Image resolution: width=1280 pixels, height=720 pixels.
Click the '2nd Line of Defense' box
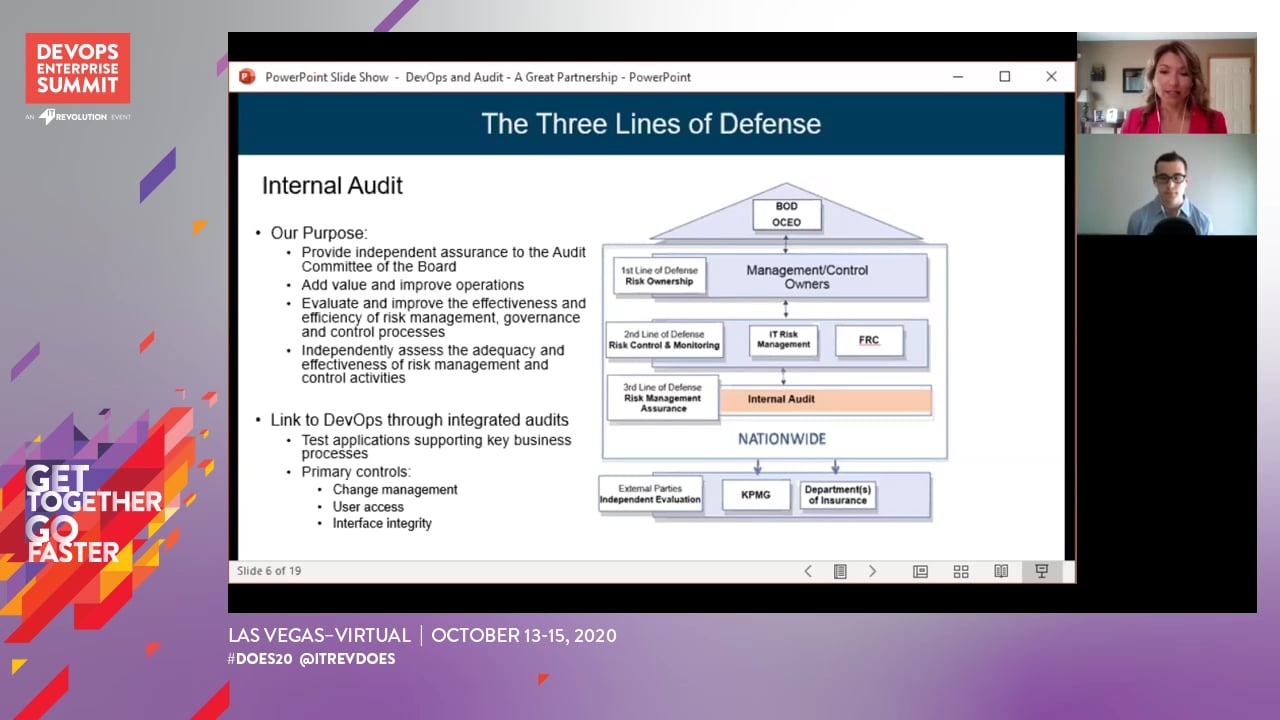point(664,340)
